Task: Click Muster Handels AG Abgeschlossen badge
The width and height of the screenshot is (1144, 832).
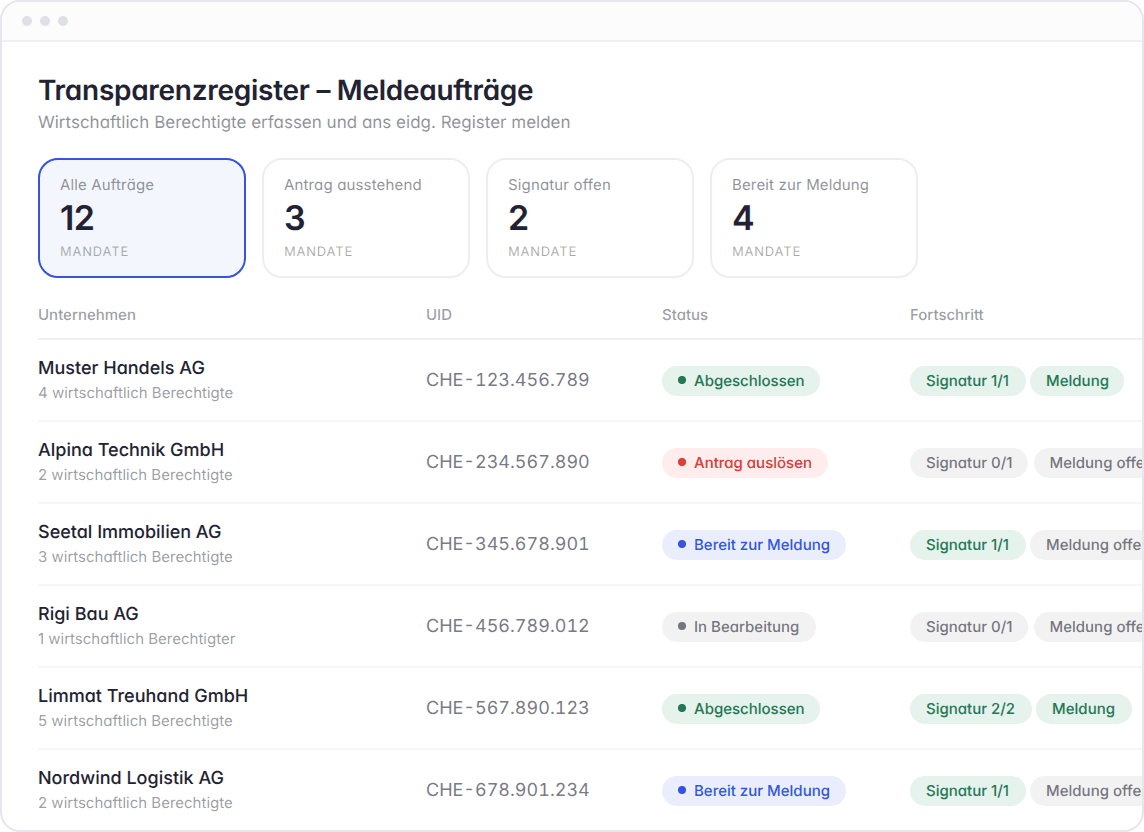Action: tap(741, 381)
